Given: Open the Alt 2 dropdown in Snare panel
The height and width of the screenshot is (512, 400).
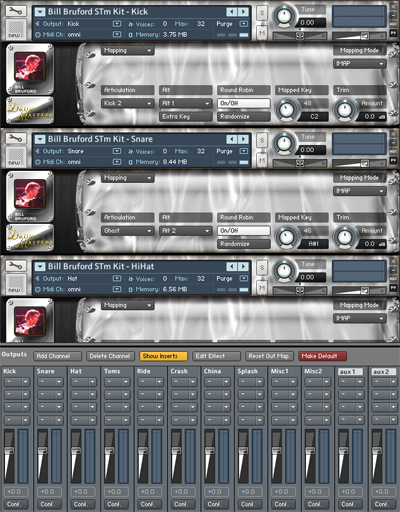Looking at the screenshot, I should click(185, 231).
